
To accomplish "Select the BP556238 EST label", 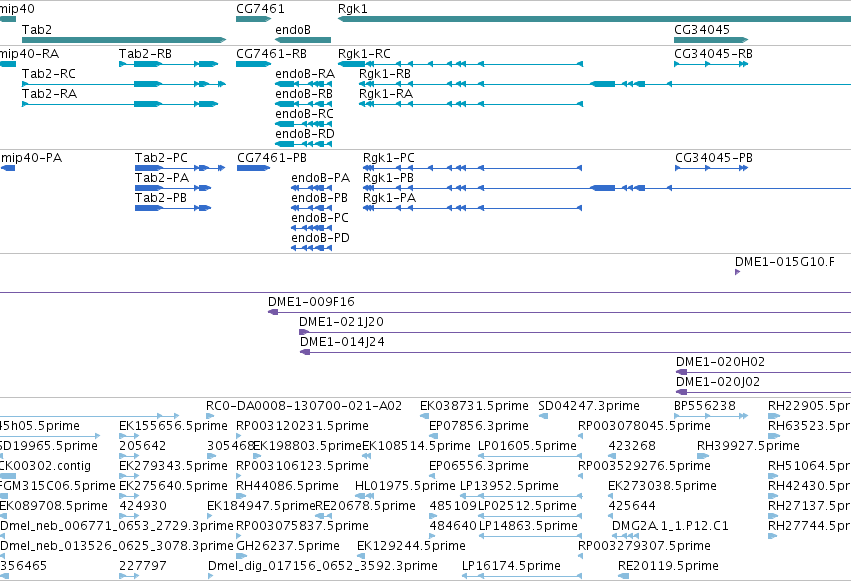I will click(x=704, y=406).
